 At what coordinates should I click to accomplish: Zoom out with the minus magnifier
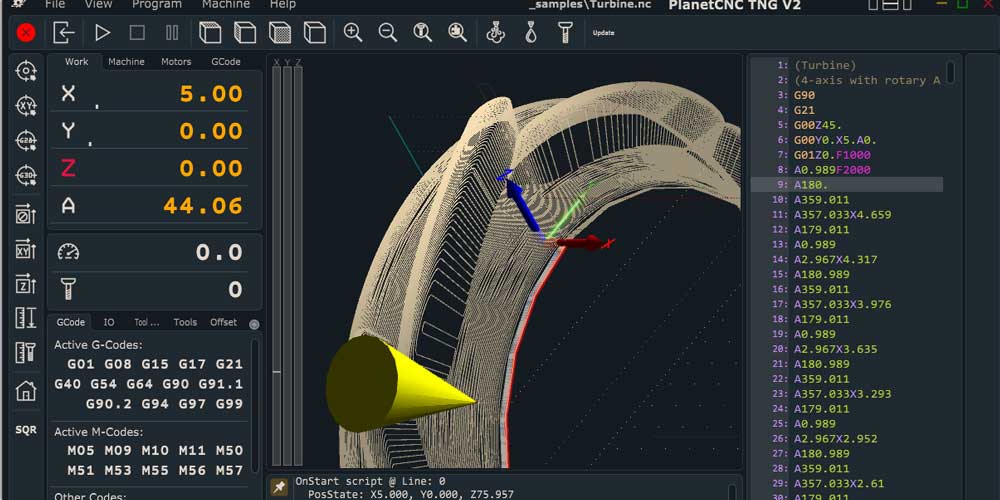point(388,33)
